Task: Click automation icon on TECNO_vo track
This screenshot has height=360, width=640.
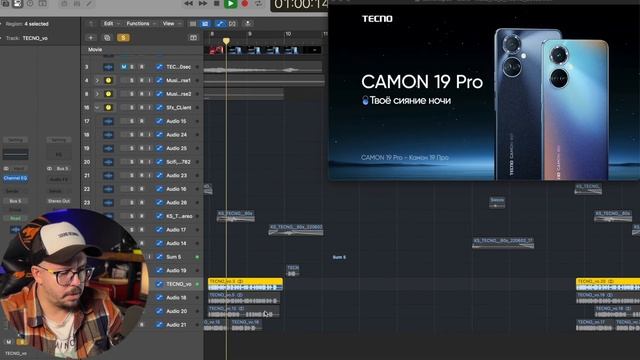Action: [x=159, y=284]
